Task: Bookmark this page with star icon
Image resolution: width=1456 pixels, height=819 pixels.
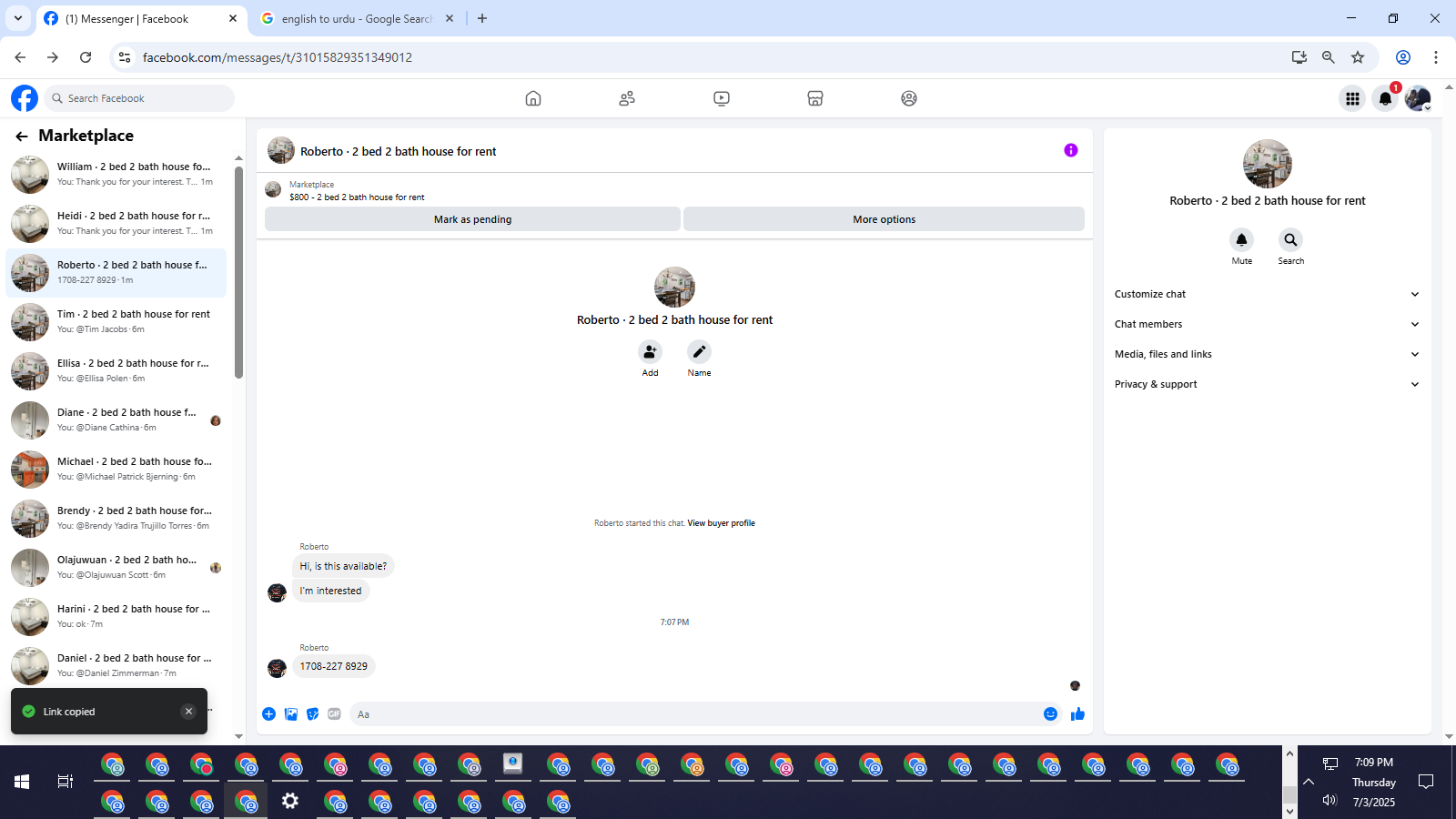Action: click(1358, 57)
